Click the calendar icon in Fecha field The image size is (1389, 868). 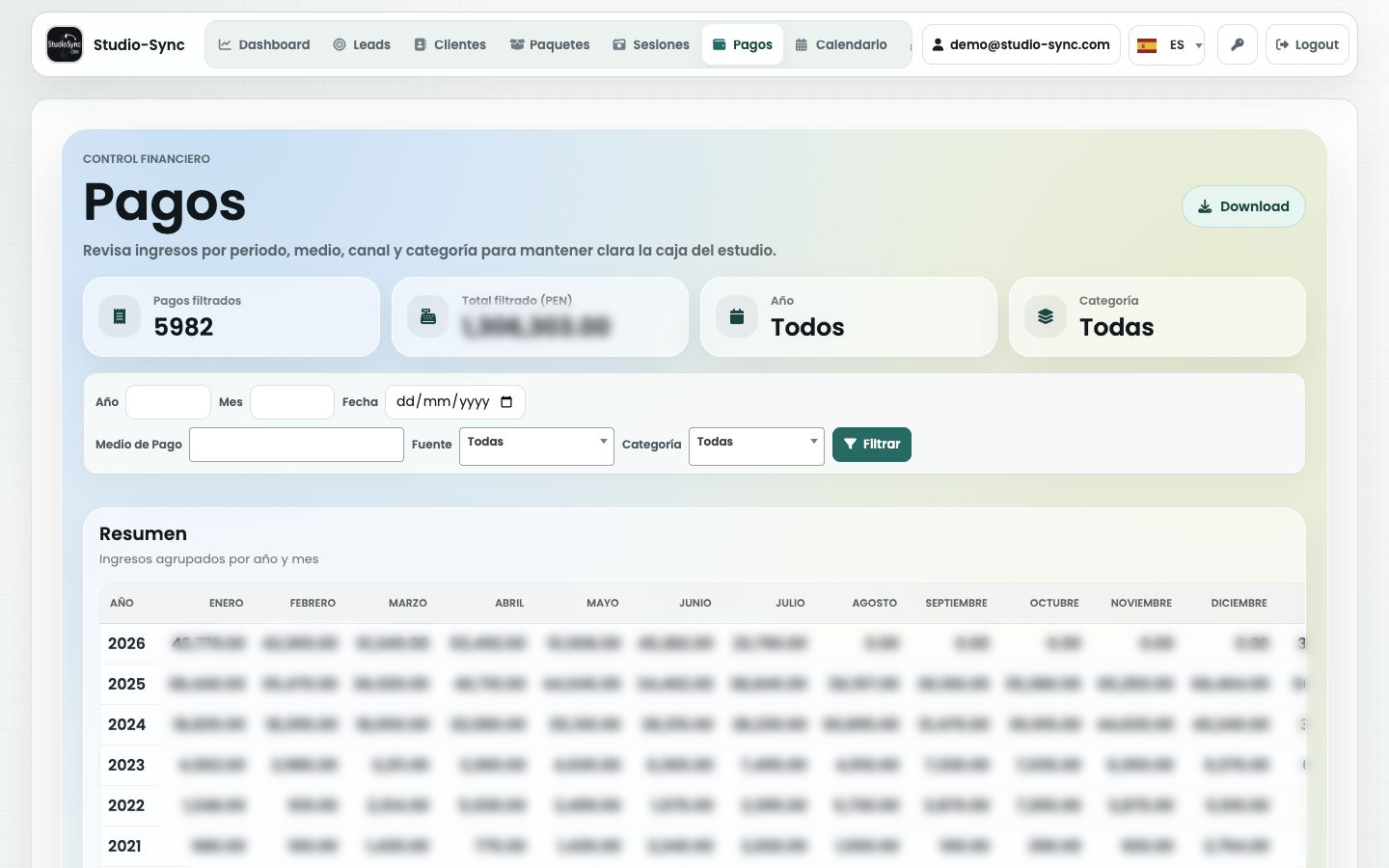pyautogui.click(x=506, y=402)
